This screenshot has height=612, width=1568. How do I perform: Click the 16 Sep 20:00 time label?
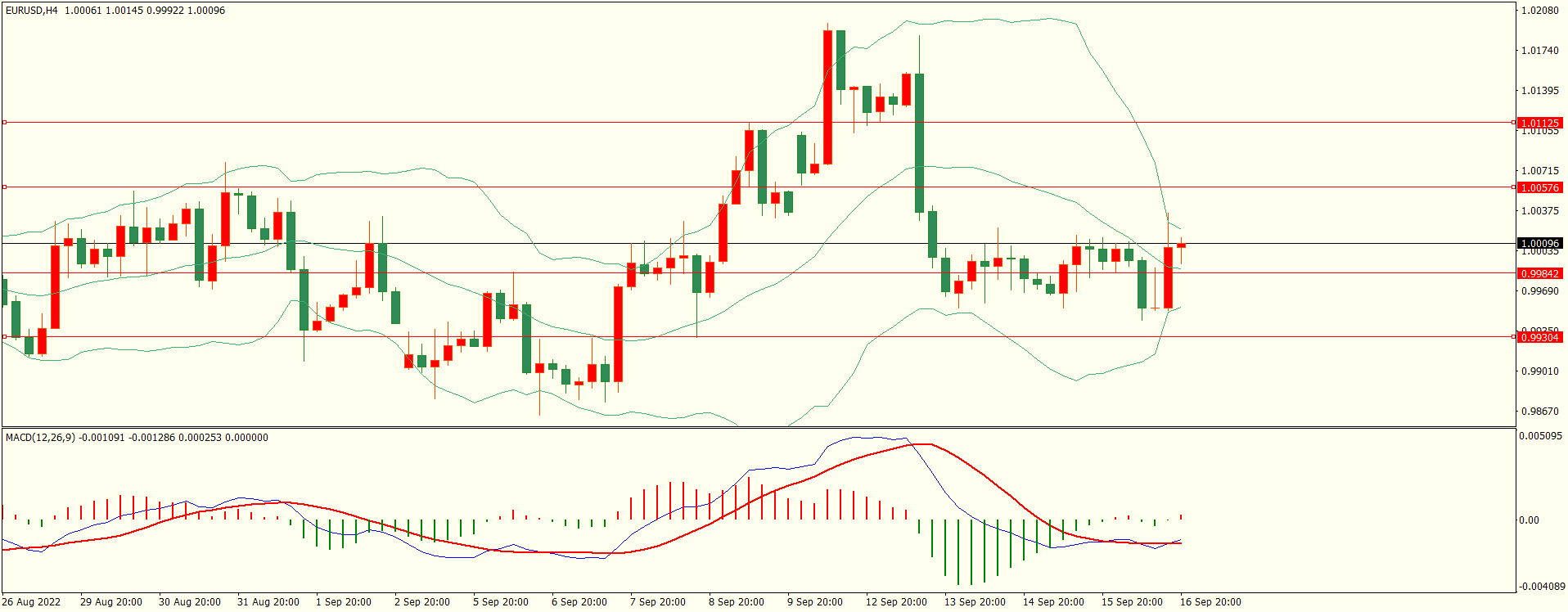click(1210, 602)
